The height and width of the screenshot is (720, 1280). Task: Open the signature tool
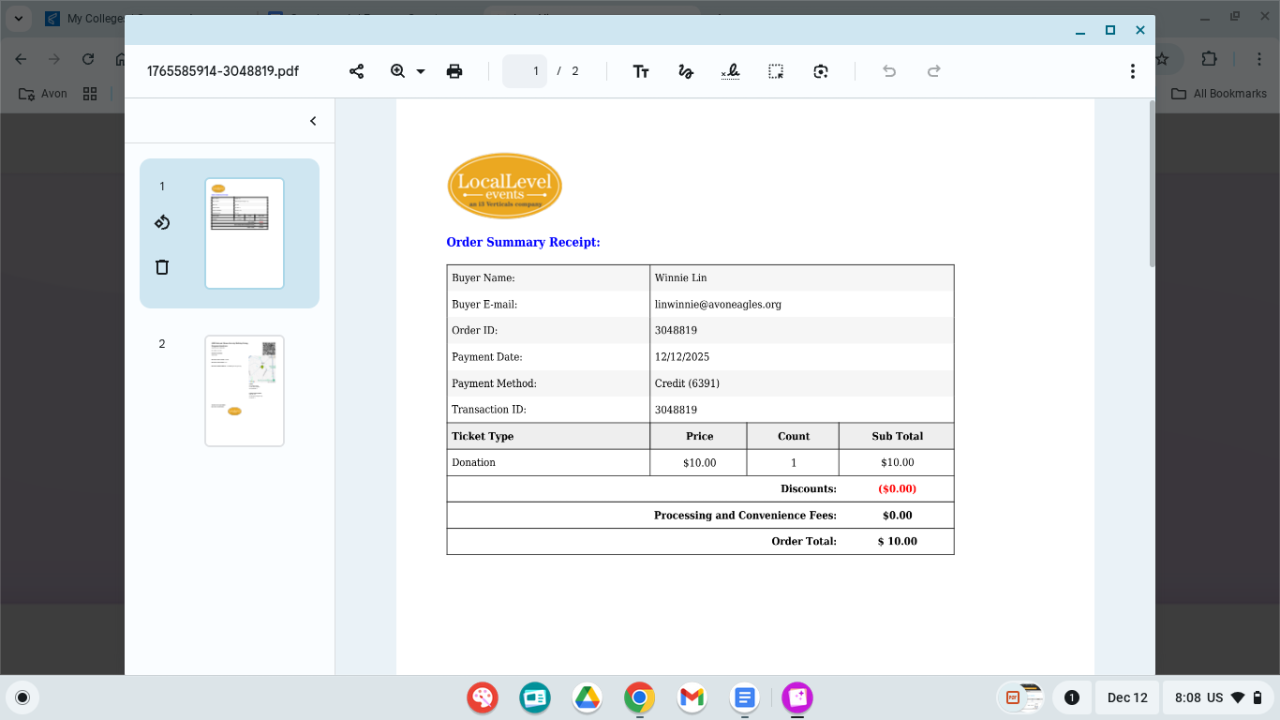click(730, 71)
